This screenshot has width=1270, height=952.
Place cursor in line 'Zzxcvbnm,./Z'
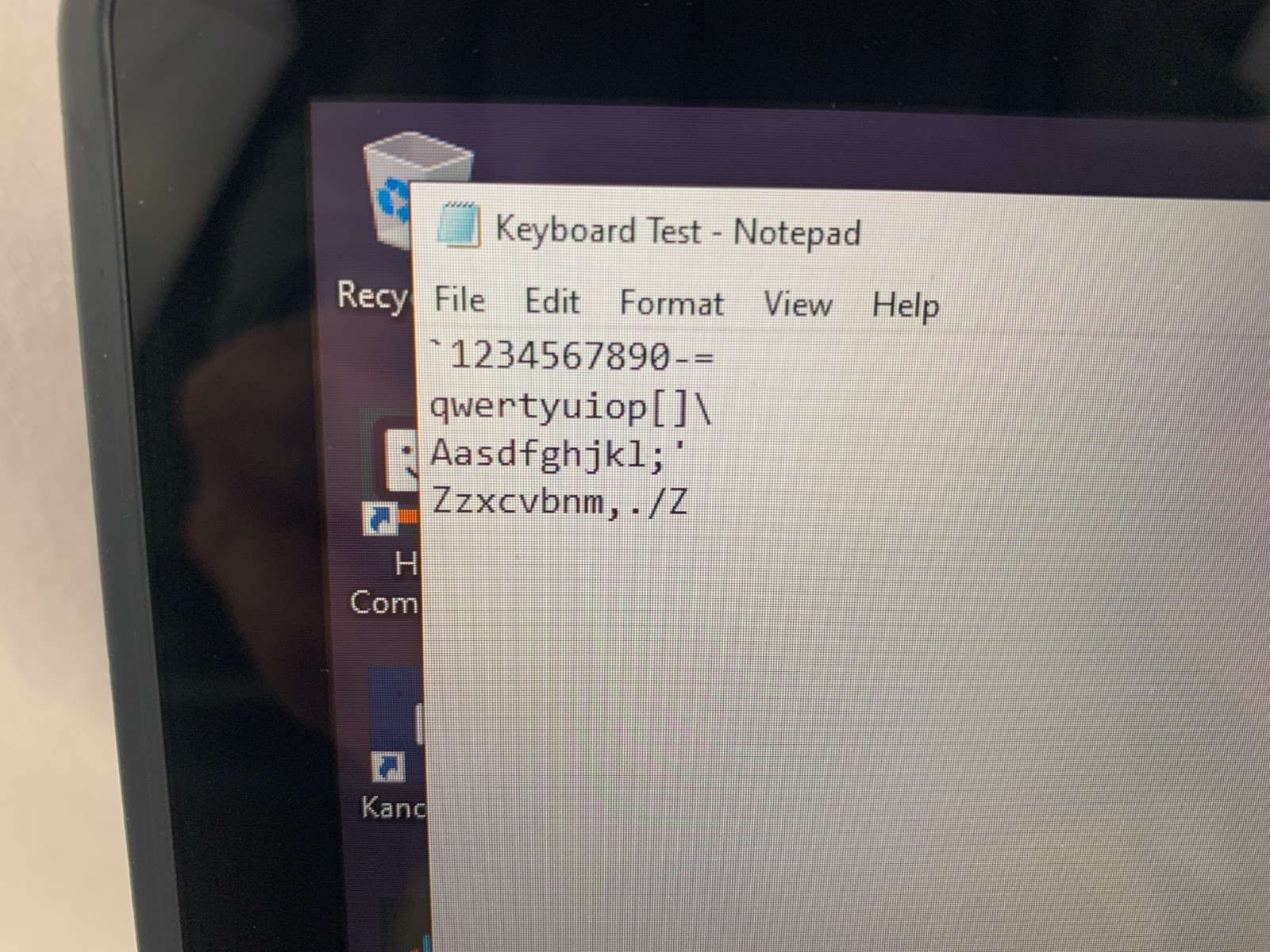pos(560,502)
